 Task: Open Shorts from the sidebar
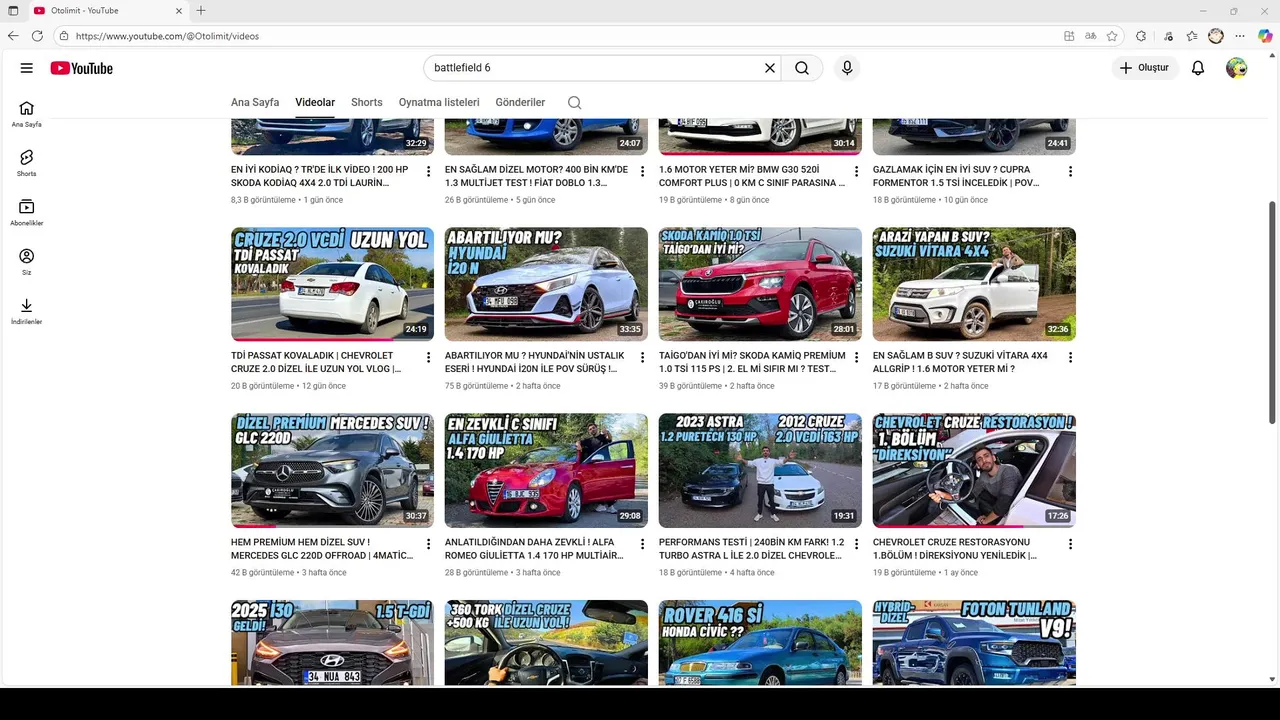point(26,163)
